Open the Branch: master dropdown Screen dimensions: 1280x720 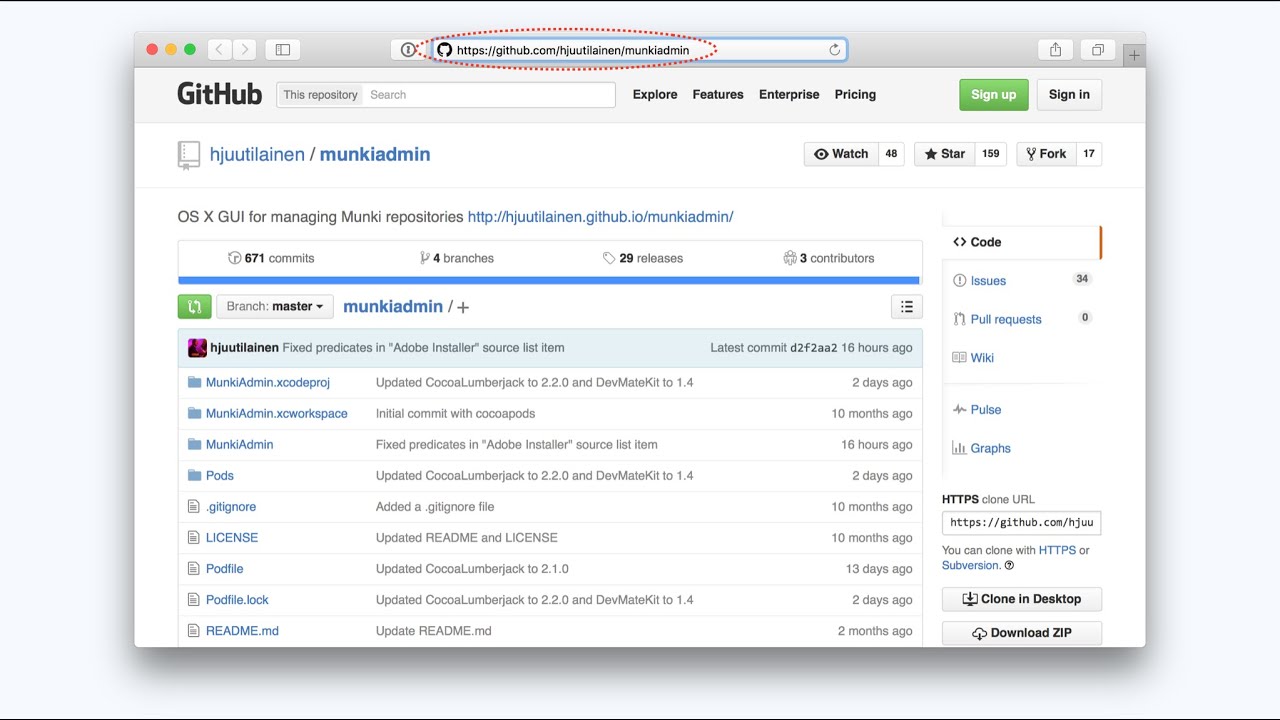coord(275,306)
